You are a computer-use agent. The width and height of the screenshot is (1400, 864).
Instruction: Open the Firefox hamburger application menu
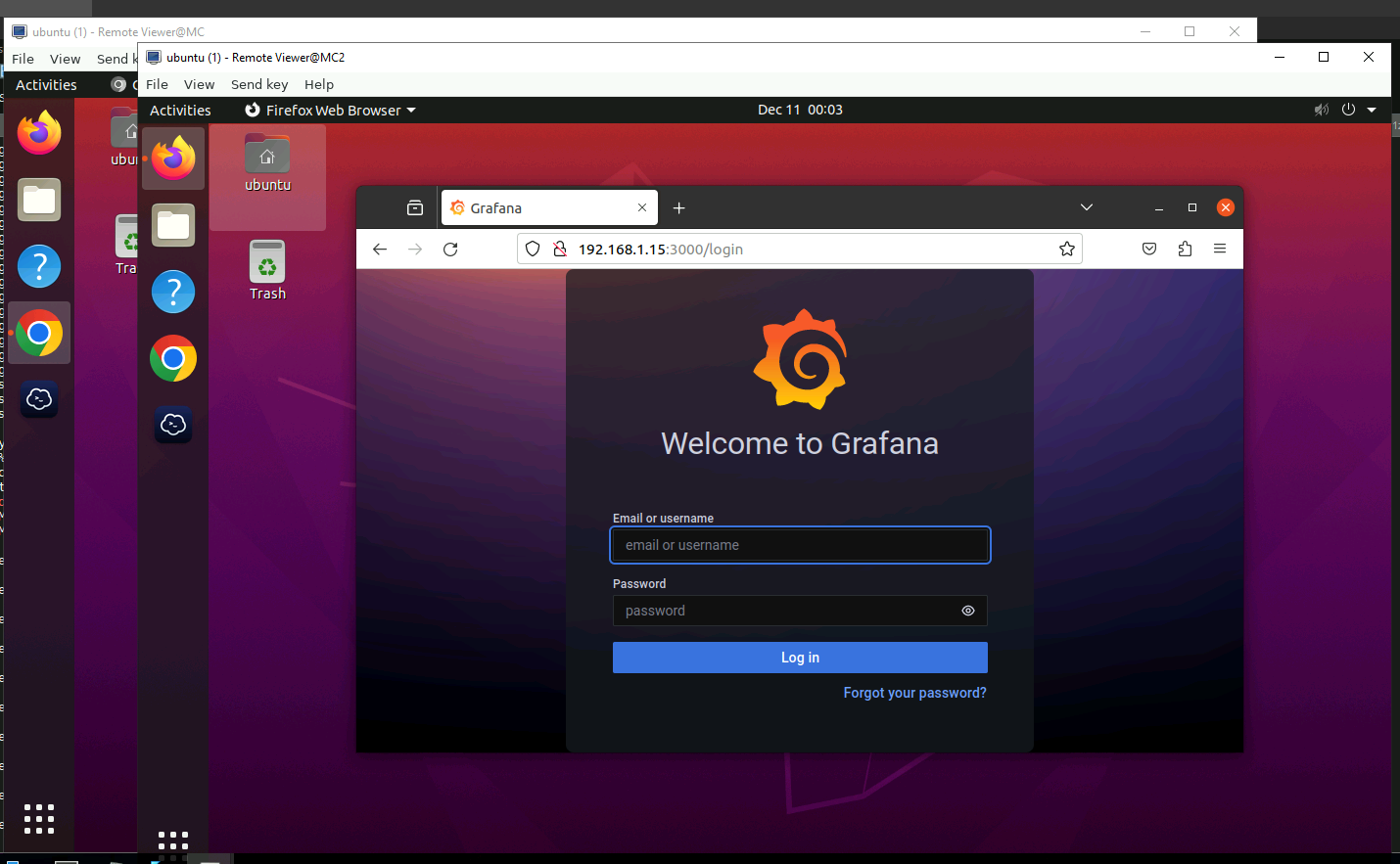coord(1219,249)
